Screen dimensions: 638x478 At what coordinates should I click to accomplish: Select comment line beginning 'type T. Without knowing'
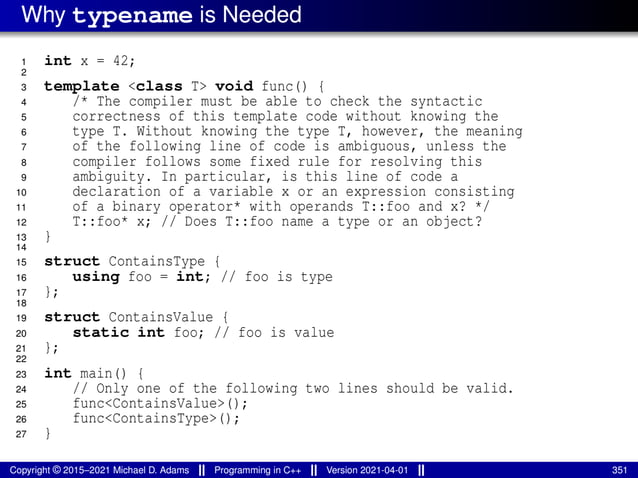[297, 131]
